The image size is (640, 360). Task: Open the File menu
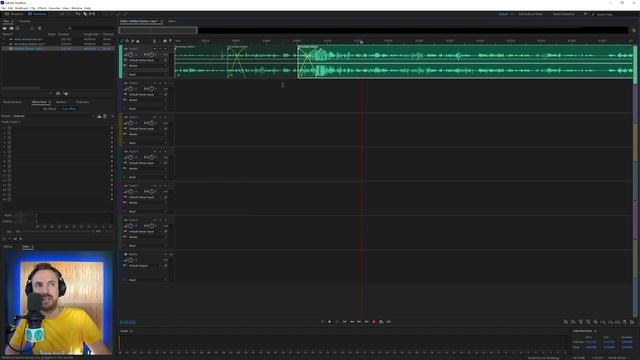pos(3,8)
